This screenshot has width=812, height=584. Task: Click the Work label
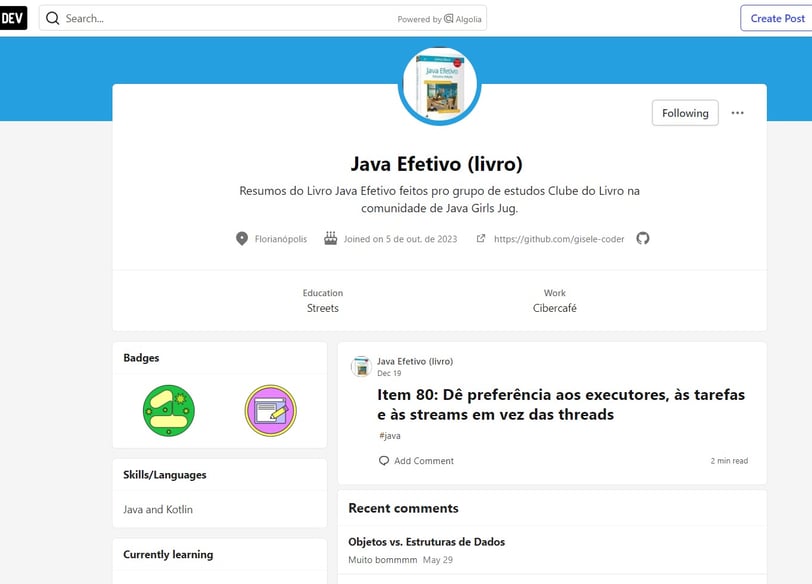click(x=554, y=293)
